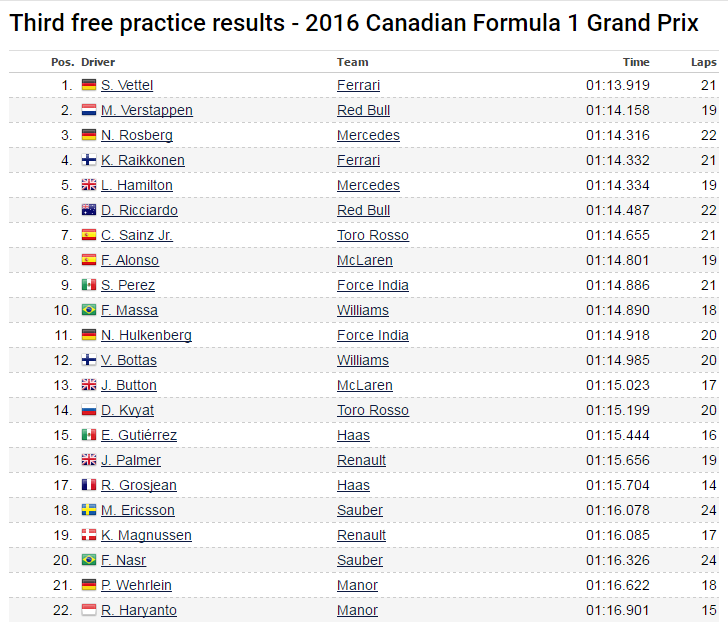Click the Australian flag beside D. Ricciardo

tap(89, 210)
